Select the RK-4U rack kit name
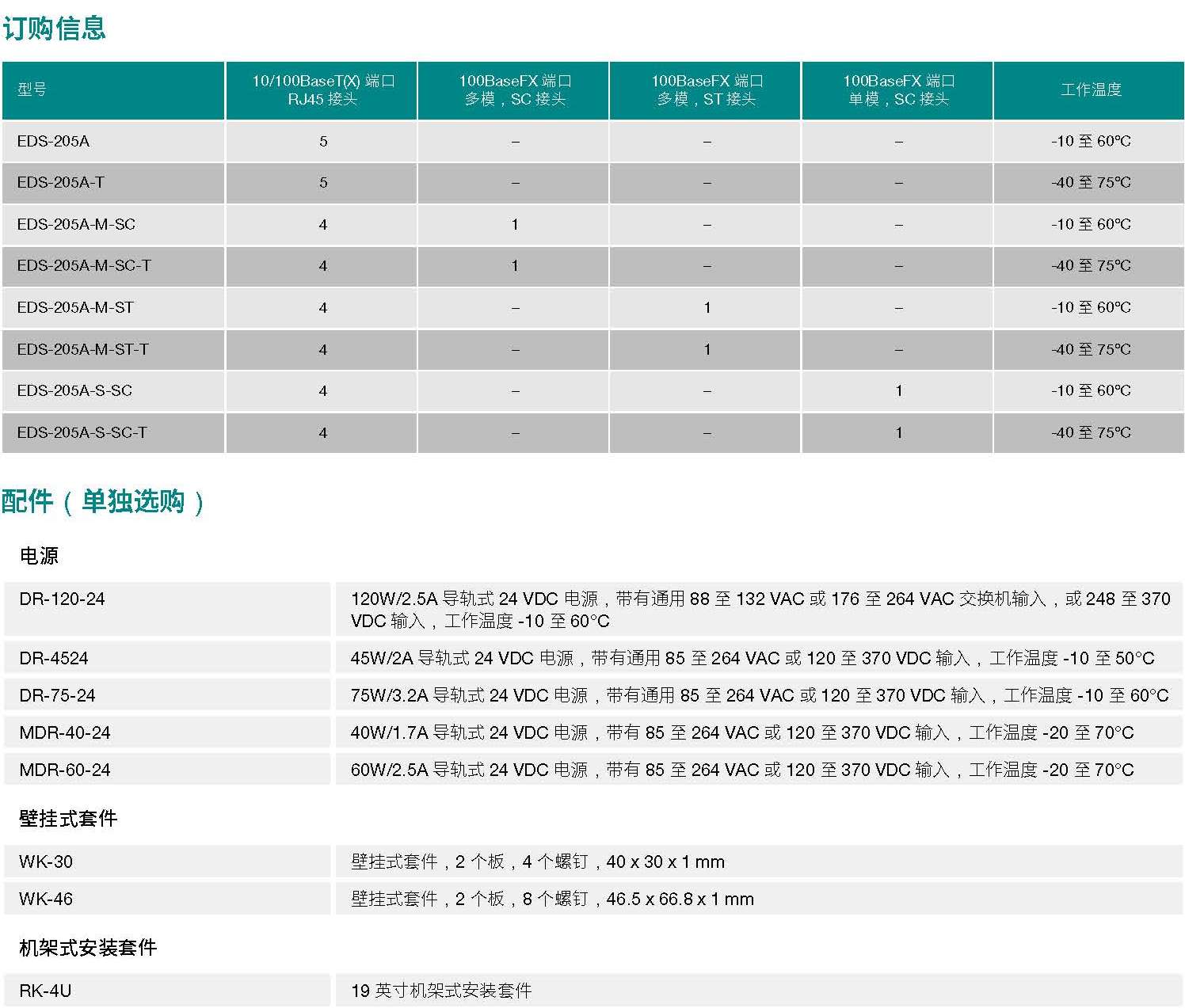This screenshot has height=1008, width=1185. tap(45, 991)
